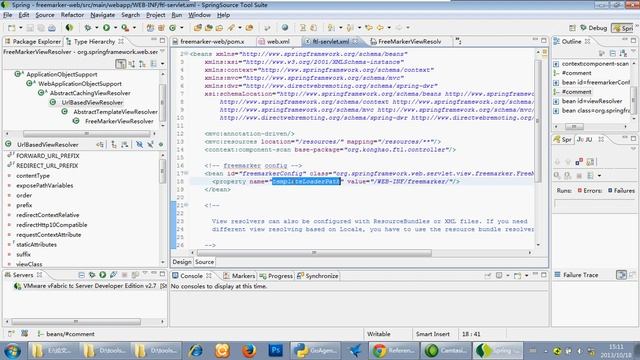Open the Navigate menu
Image resolution: width=640 pixels, height=360 pixels.
pyautogui.click(x=102, y=15)
